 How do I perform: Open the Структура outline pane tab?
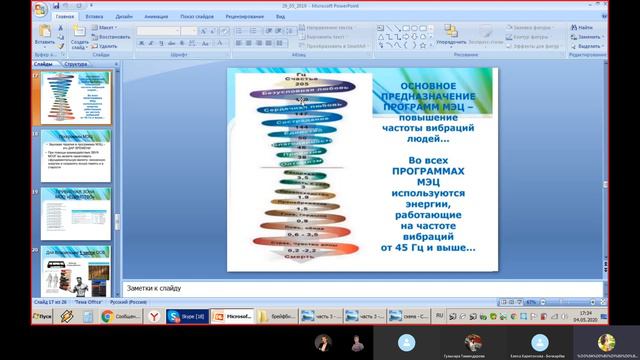point(76,64)
